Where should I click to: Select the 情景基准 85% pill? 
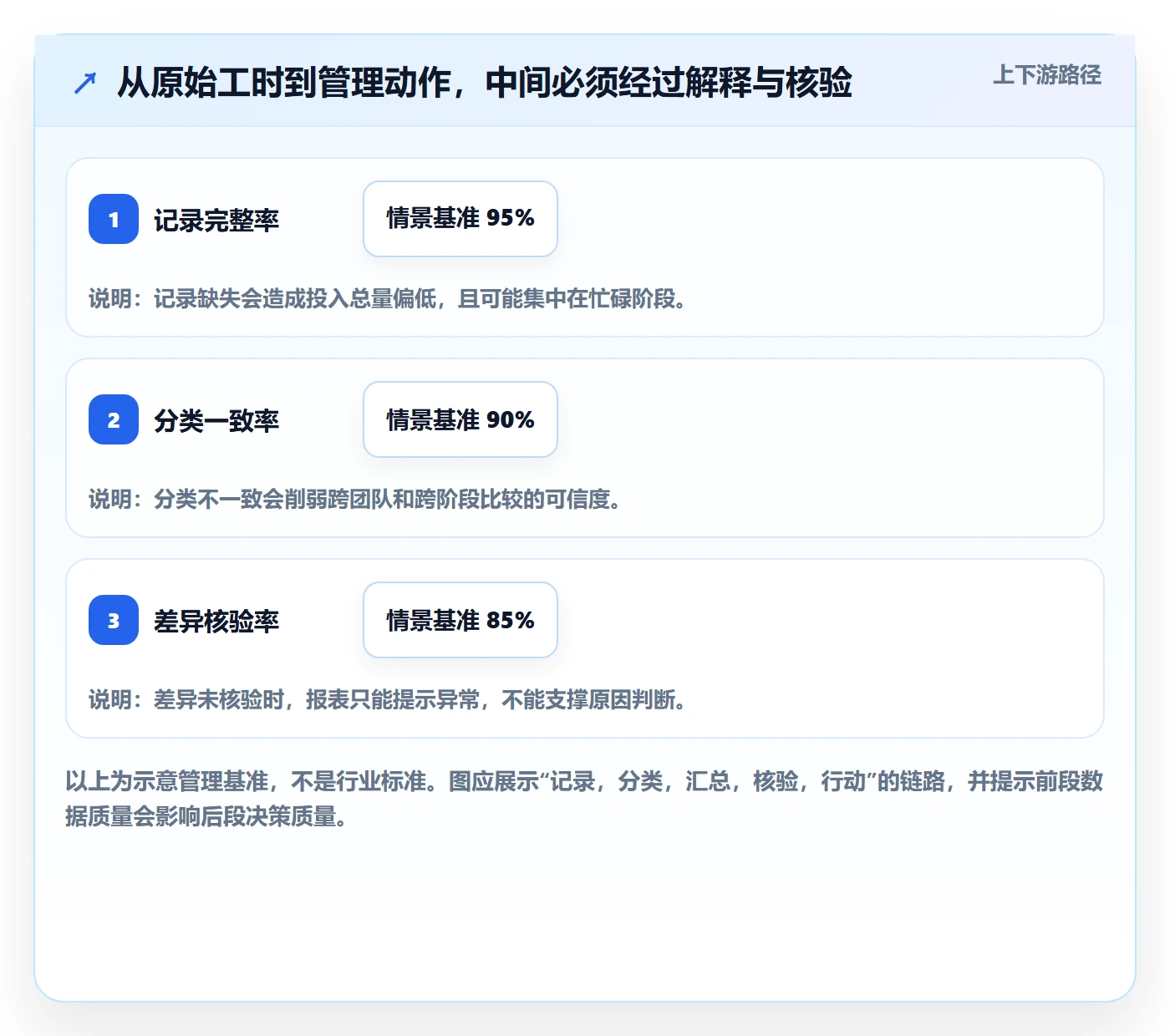click(460, 620)
